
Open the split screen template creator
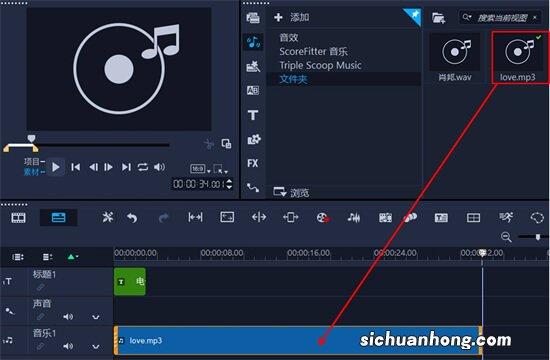click(473, 218)
